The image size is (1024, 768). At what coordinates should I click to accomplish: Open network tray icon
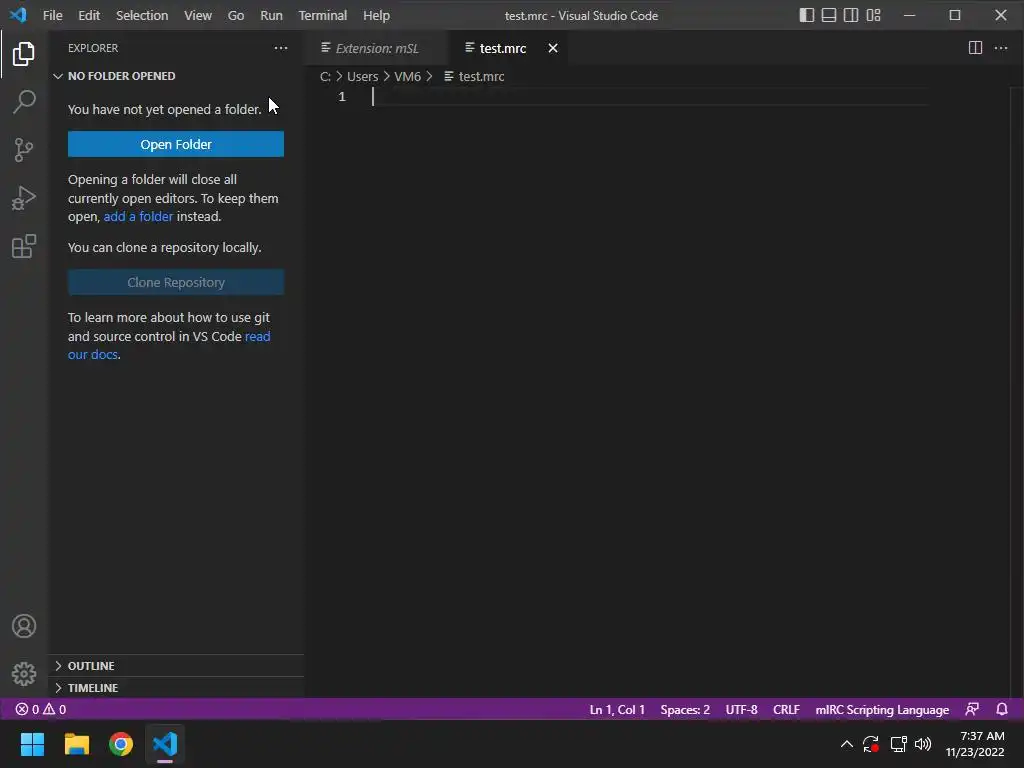(x=898, y=744)
